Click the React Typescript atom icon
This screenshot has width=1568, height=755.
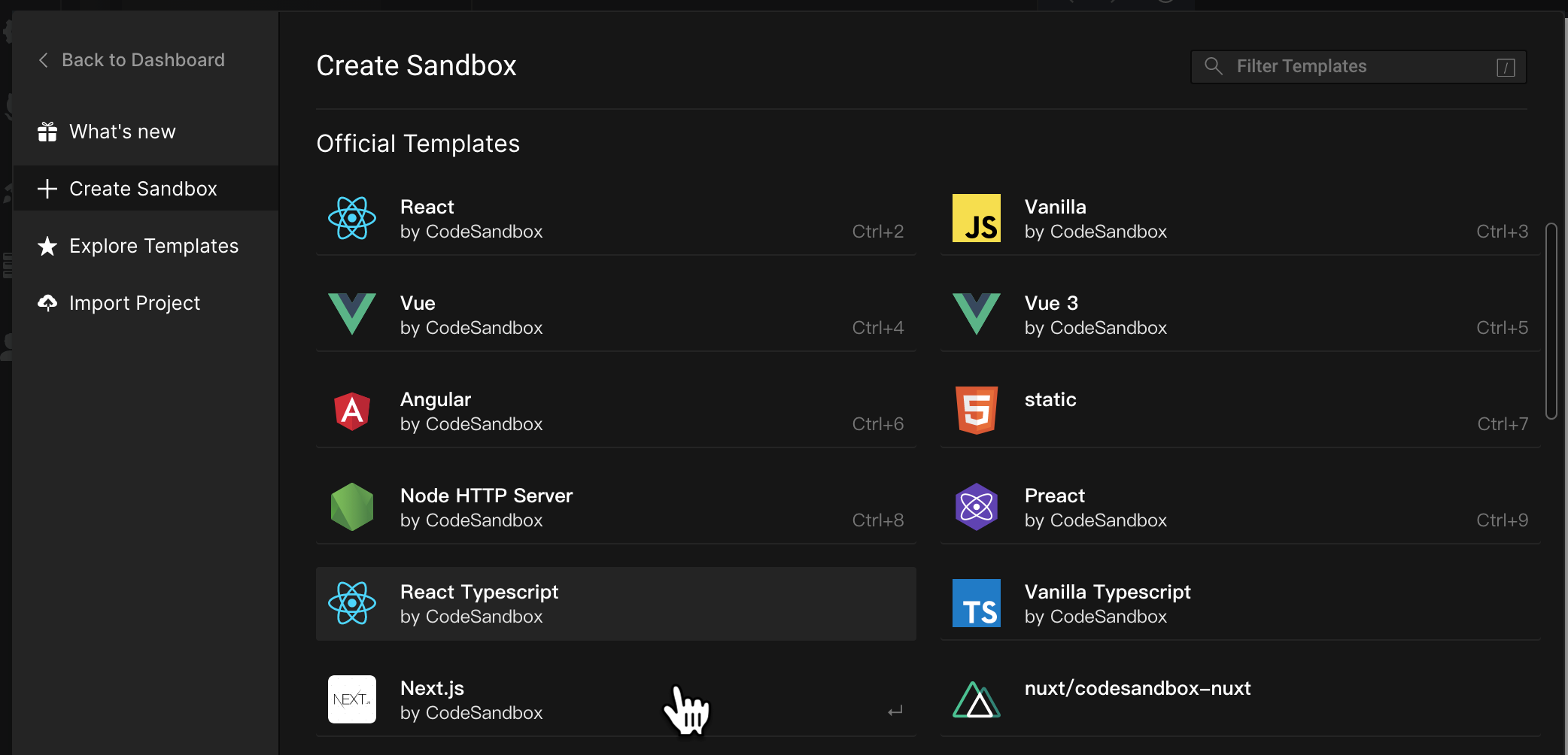pyautogui.click(x=352, y=603)
